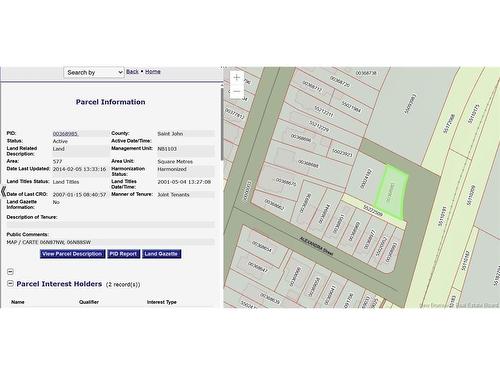Go Back via the Back link
Image resolution: width=500 pixels, height=375 pixels.
tap(132, 72)
